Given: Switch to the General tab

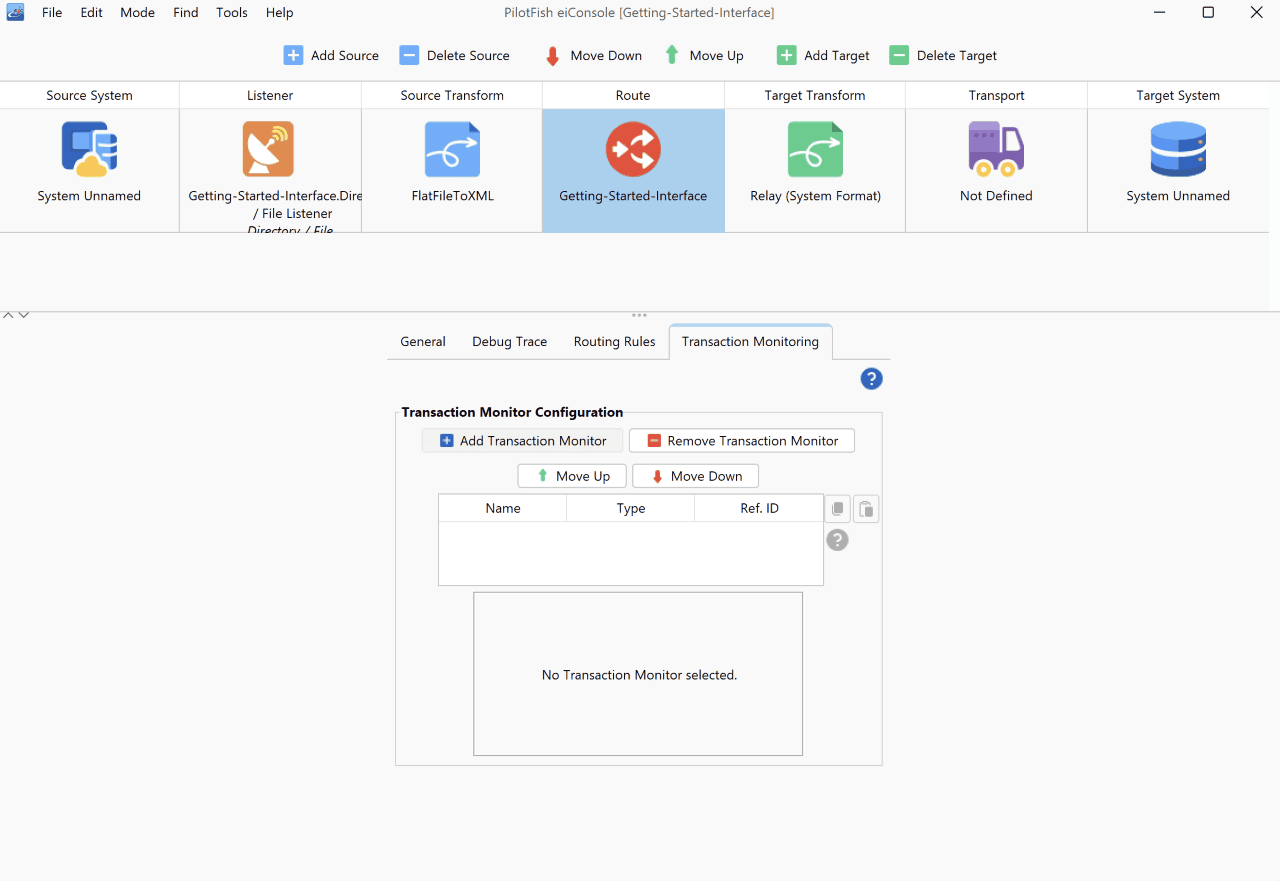Looking at the screenshot, I should [423, 342].
